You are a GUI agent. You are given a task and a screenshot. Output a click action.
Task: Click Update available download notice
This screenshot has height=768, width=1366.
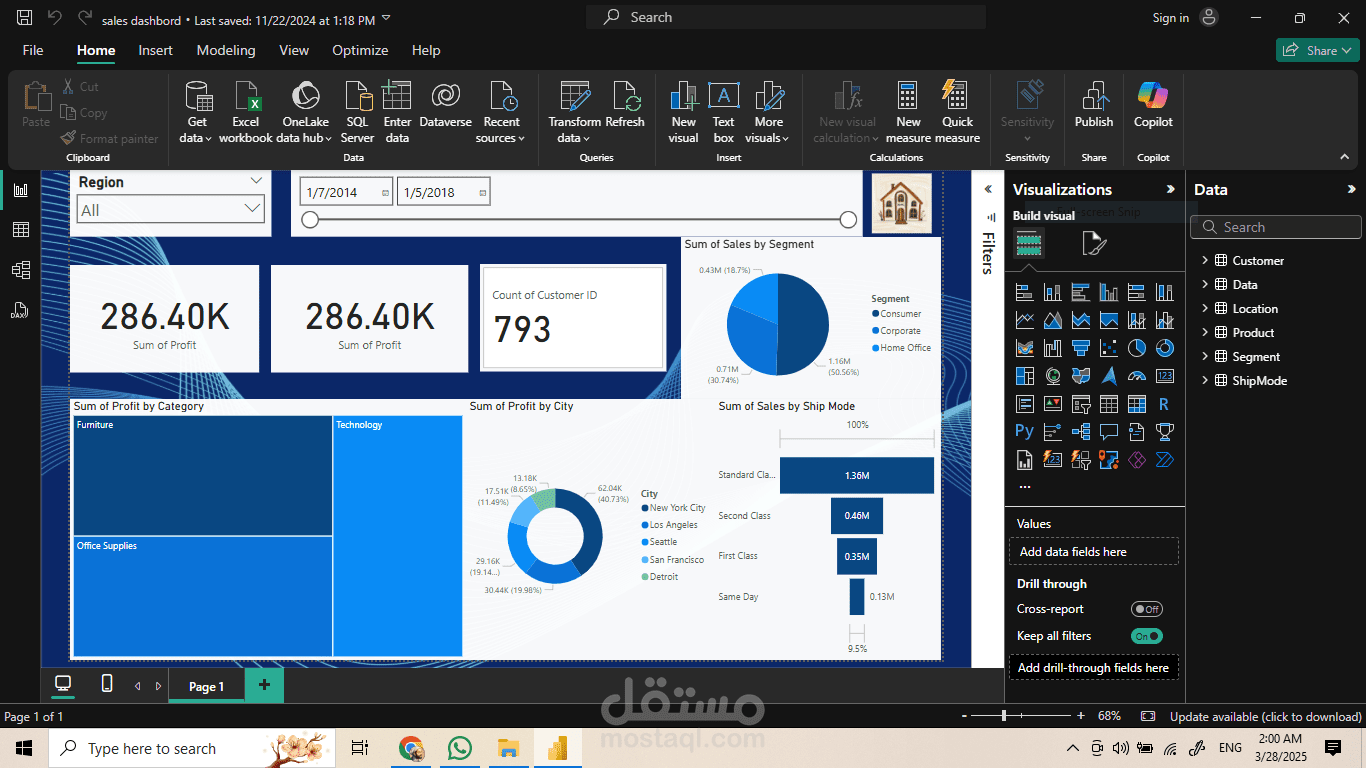pos(1265,716)
